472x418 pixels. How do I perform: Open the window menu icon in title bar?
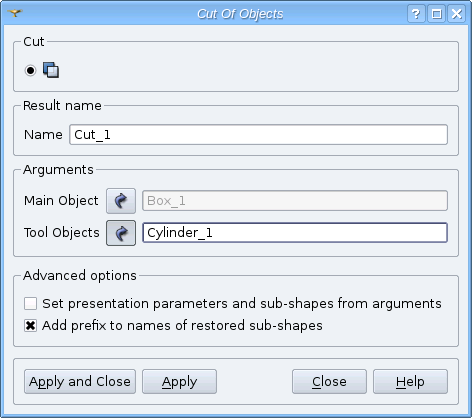click(x=15, y=13)
